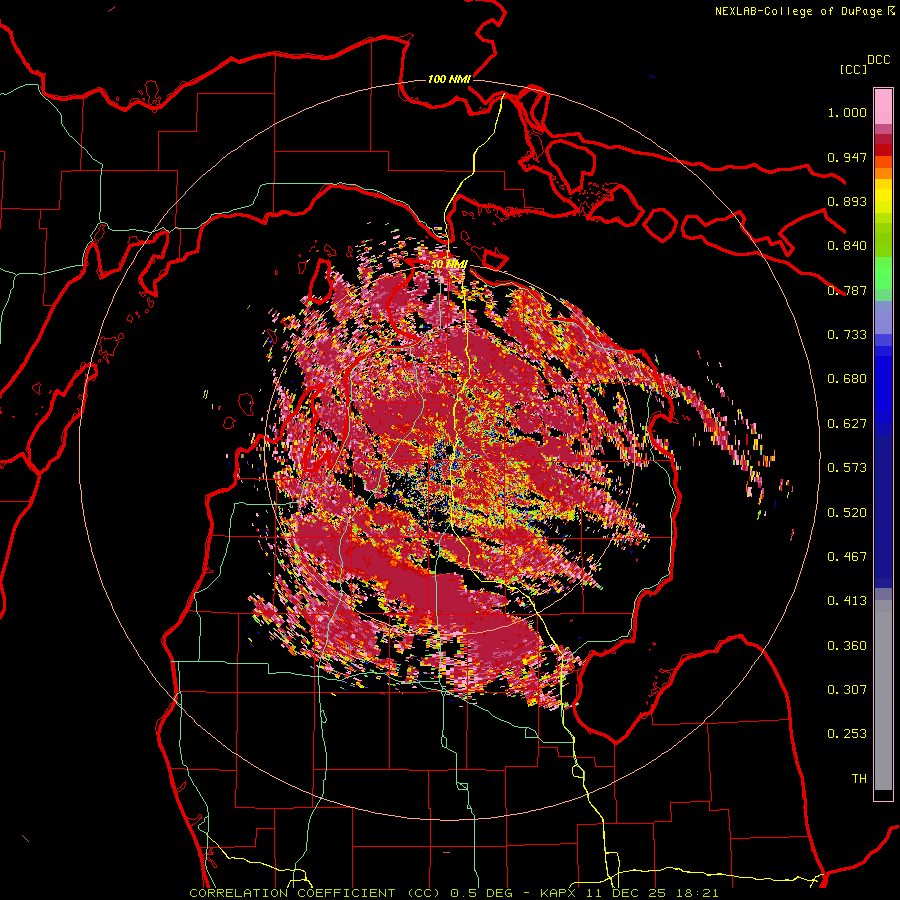Viewport: 900px width, 900px height.
Task: Click the [CC] unit label
Action: tap(853, 69)
